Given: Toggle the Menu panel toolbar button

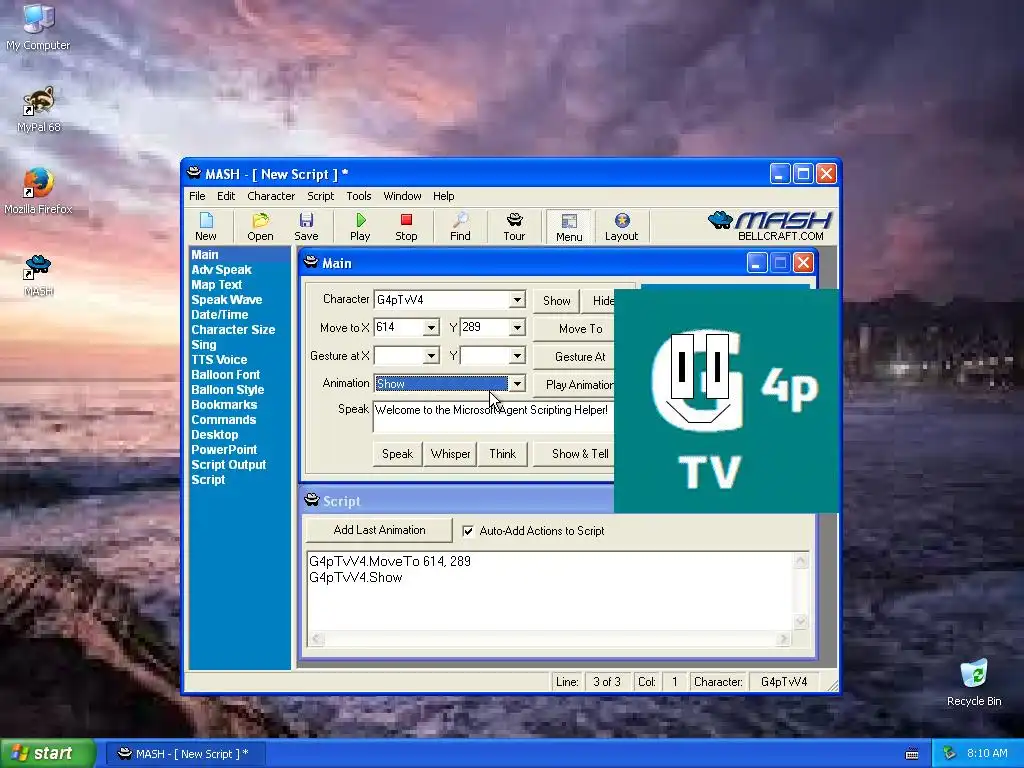Looking at the screenshot, I should tap(569, 227).
